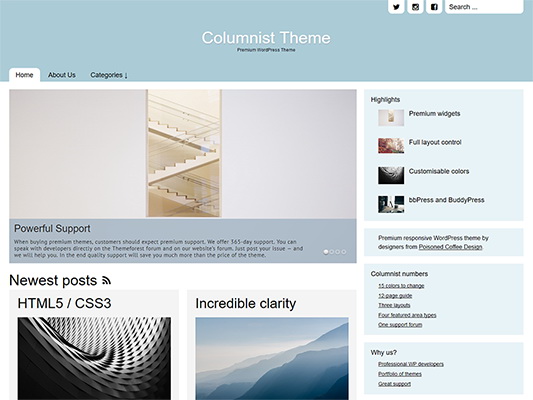Open the Instagram social icon
Viewport: 533px width, 400px height.
[x=415, y=7]
